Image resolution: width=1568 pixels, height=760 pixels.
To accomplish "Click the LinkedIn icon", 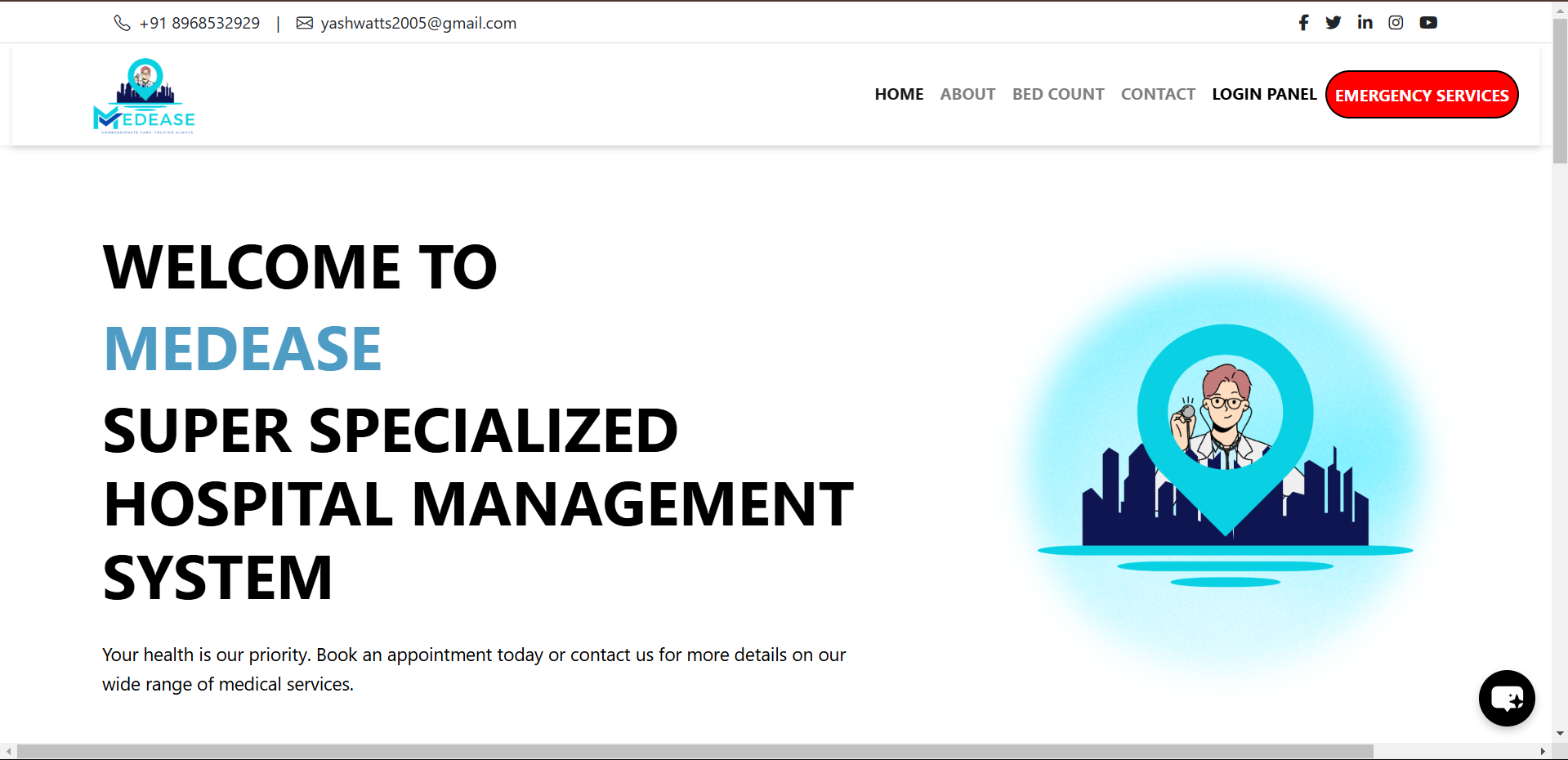I will (1365, 23).
